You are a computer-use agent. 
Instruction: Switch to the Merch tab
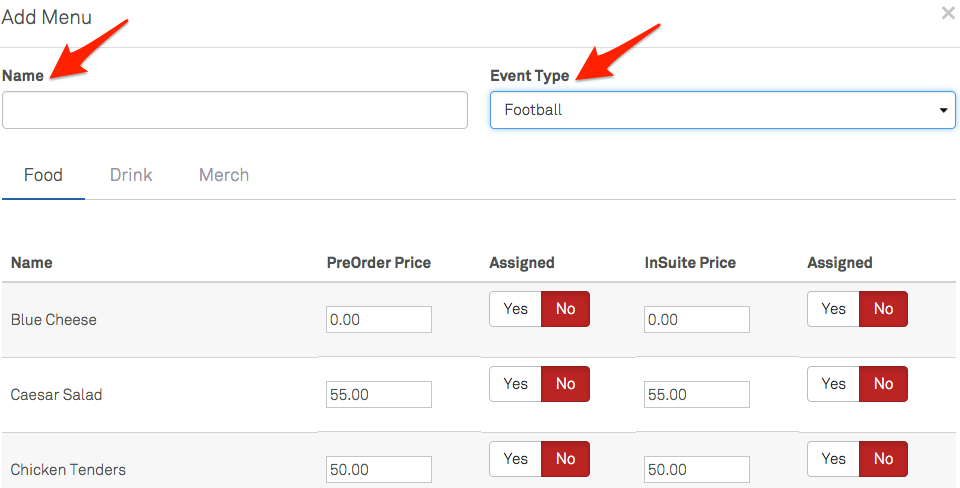[x=224, y=175]
